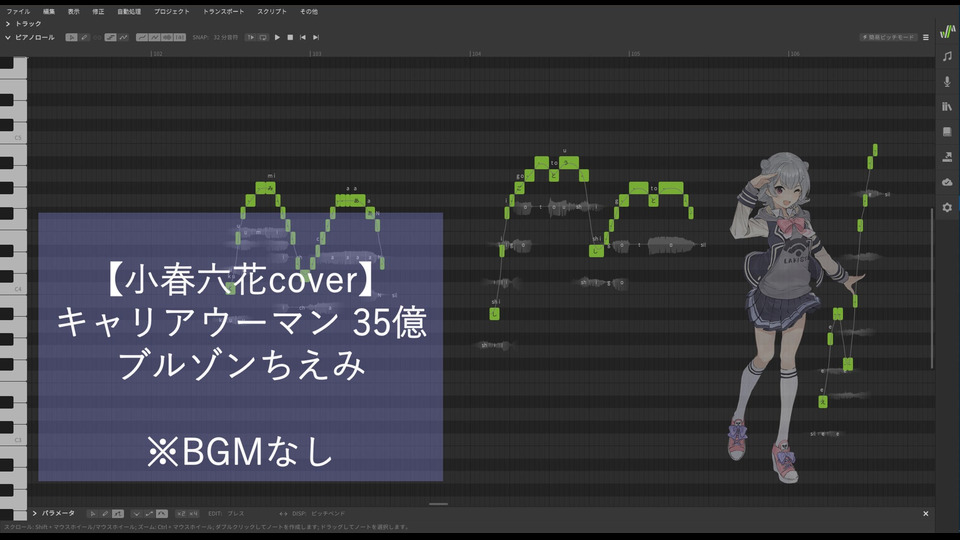
Task: Open the スクリプト menu
Action: [272, 11]
